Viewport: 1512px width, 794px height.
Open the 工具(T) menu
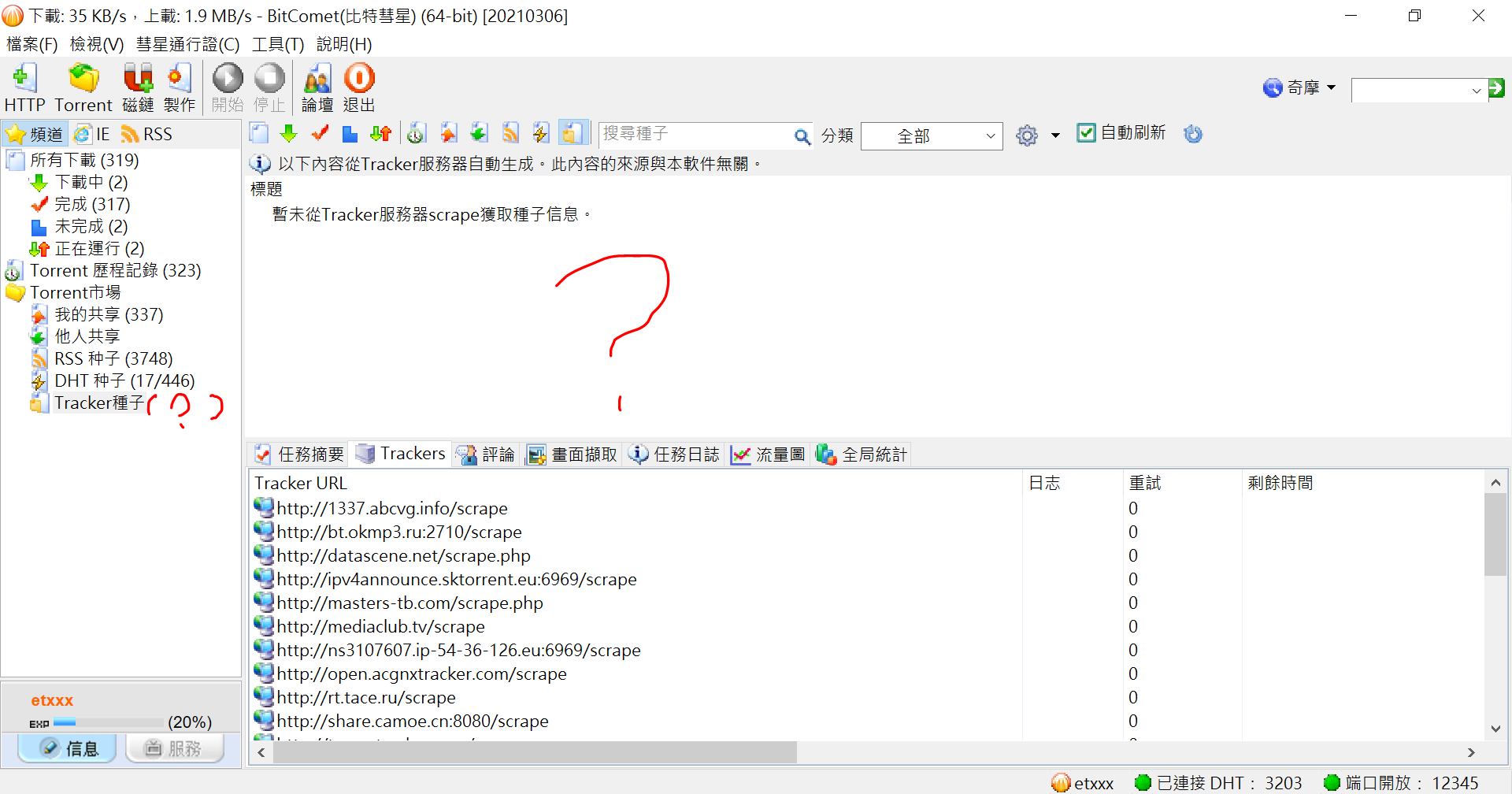click(278, 44)
